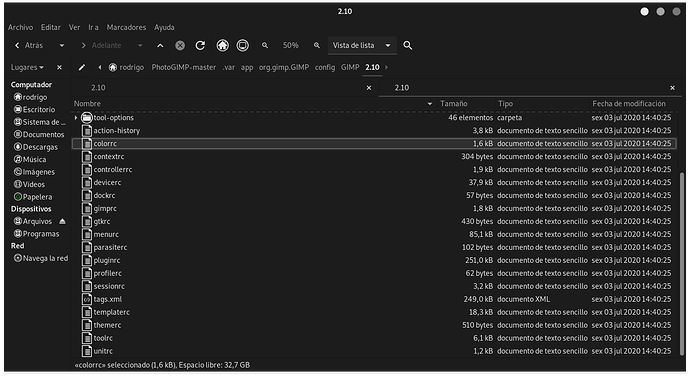
Task: Open Navega la red in the sidebar
Action: tap(41, 258)
